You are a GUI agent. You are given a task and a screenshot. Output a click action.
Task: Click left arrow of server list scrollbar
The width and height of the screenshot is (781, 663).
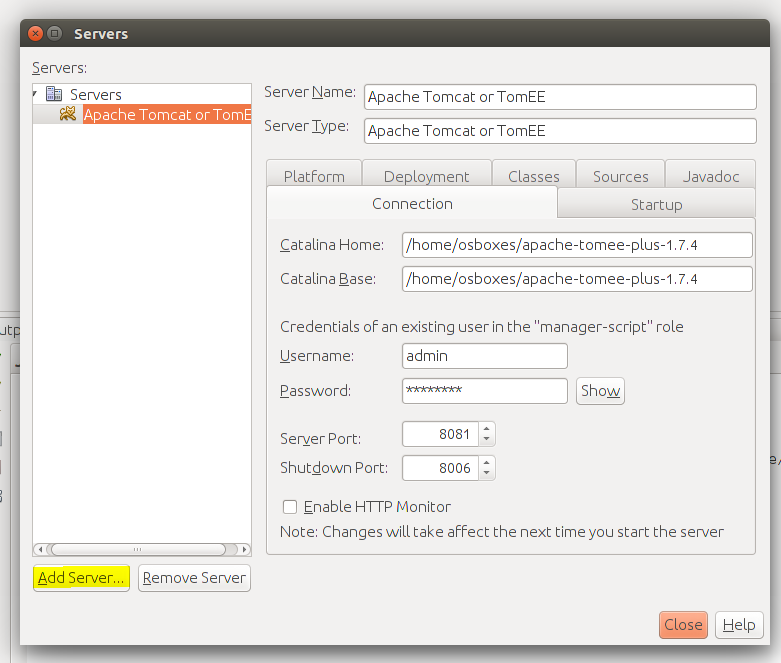40,549
